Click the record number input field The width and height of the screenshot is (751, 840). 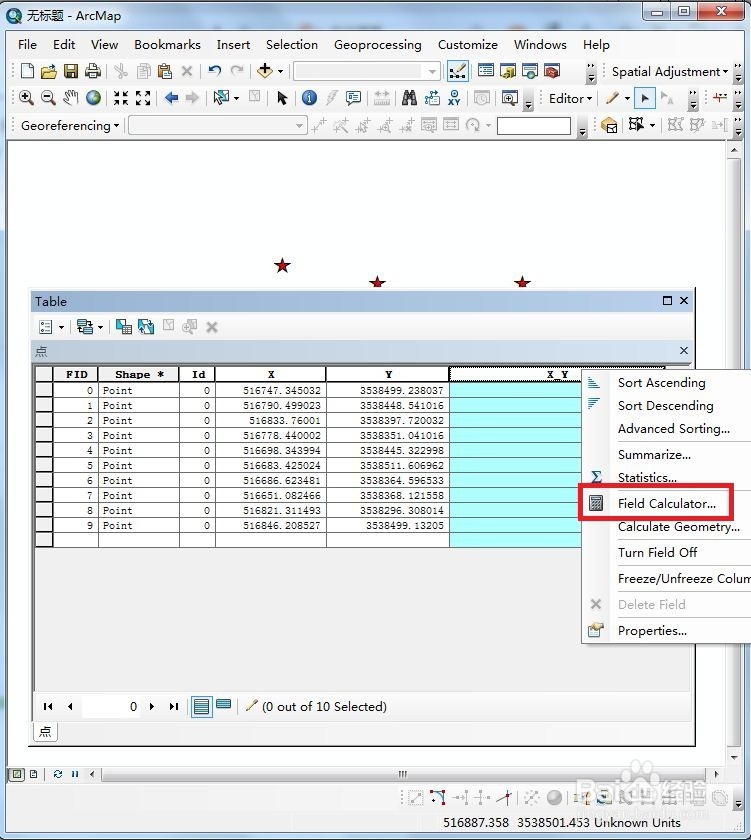[x=111, y=707]
